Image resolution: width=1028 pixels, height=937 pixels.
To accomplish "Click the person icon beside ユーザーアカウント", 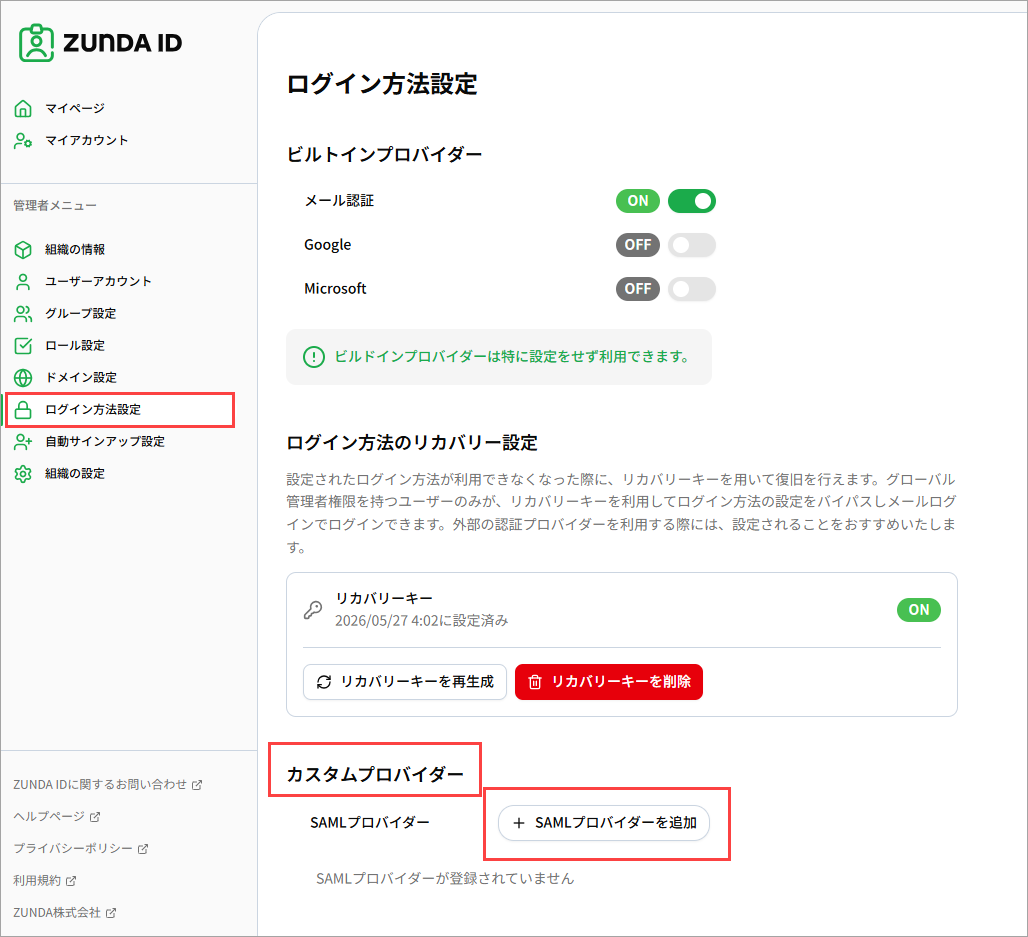I will click(23, 282).
